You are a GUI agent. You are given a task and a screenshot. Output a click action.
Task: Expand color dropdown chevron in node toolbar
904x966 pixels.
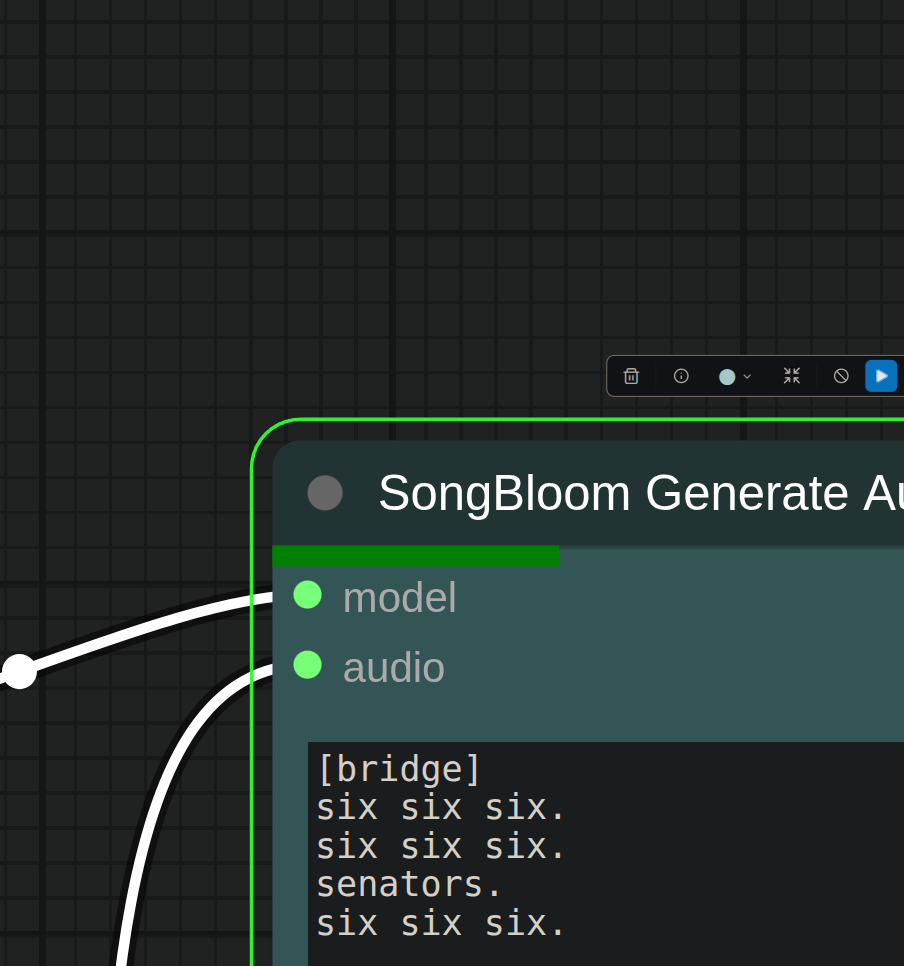point(747,376)
